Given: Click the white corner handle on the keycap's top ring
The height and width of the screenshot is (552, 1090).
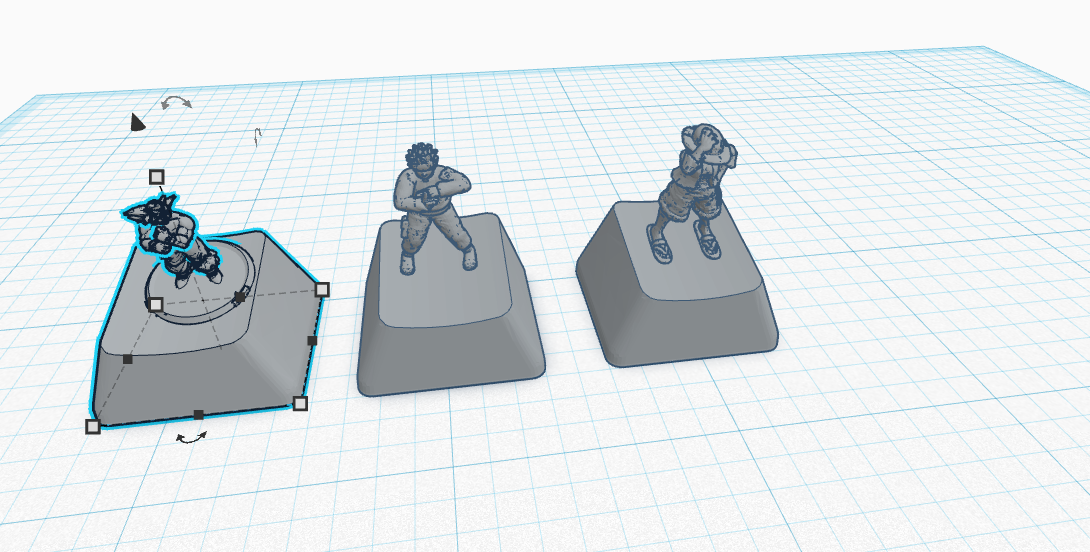Looking at the screenshot, I should point(156,305).
